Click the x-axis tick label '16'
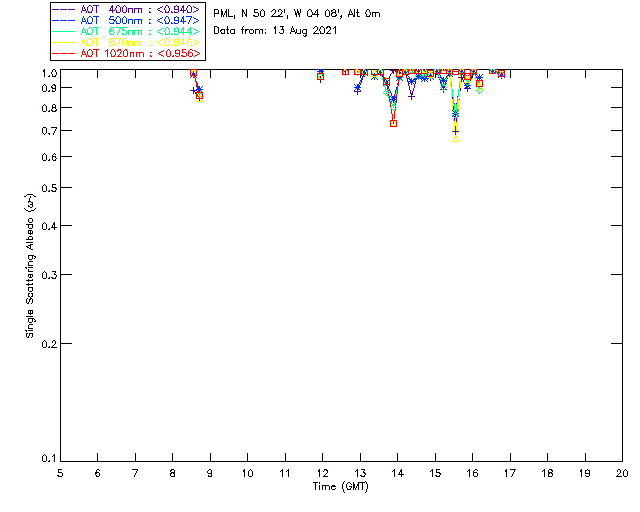 click(x=473, y=473)
